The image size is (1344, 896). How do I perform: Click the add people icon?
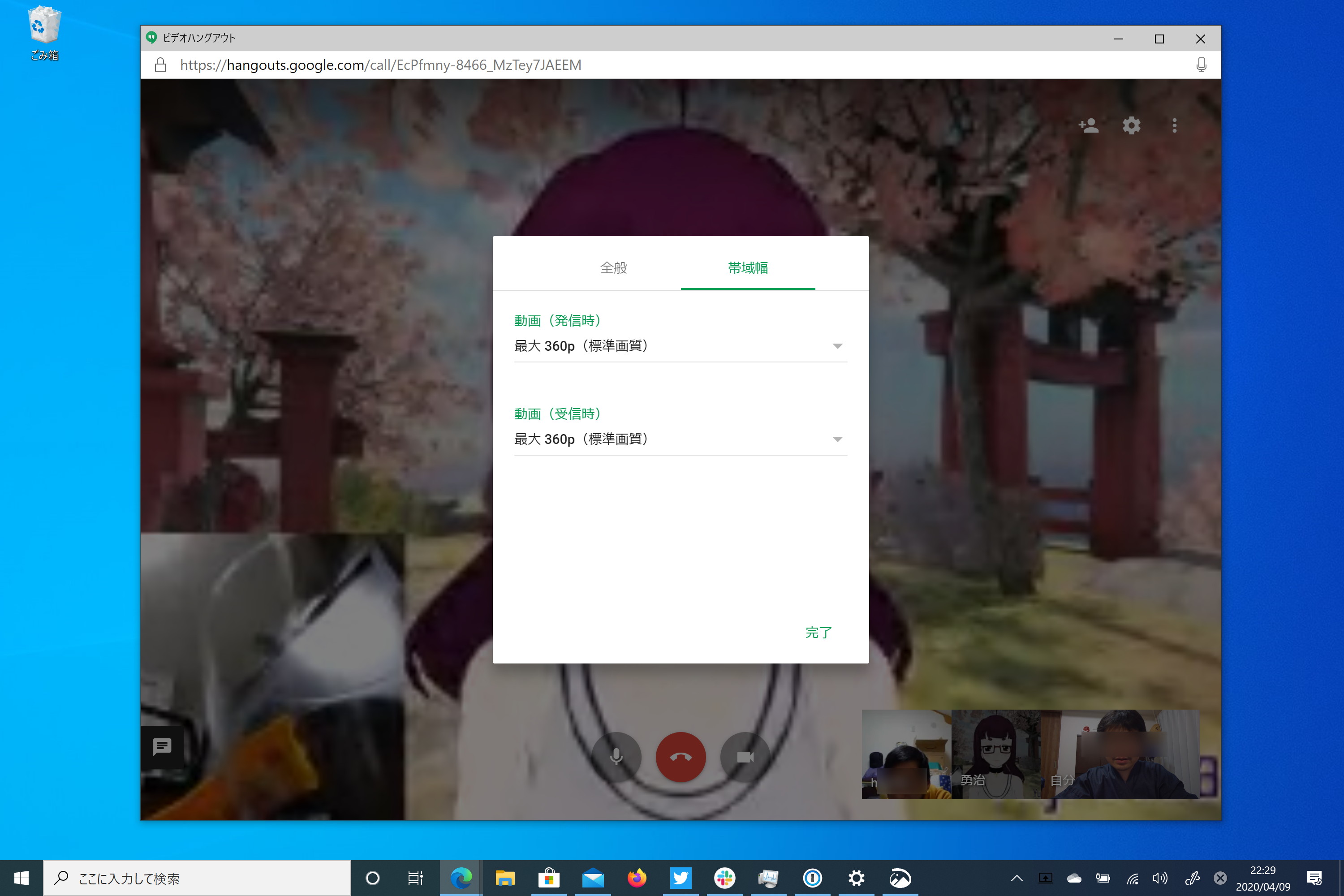1088,126
